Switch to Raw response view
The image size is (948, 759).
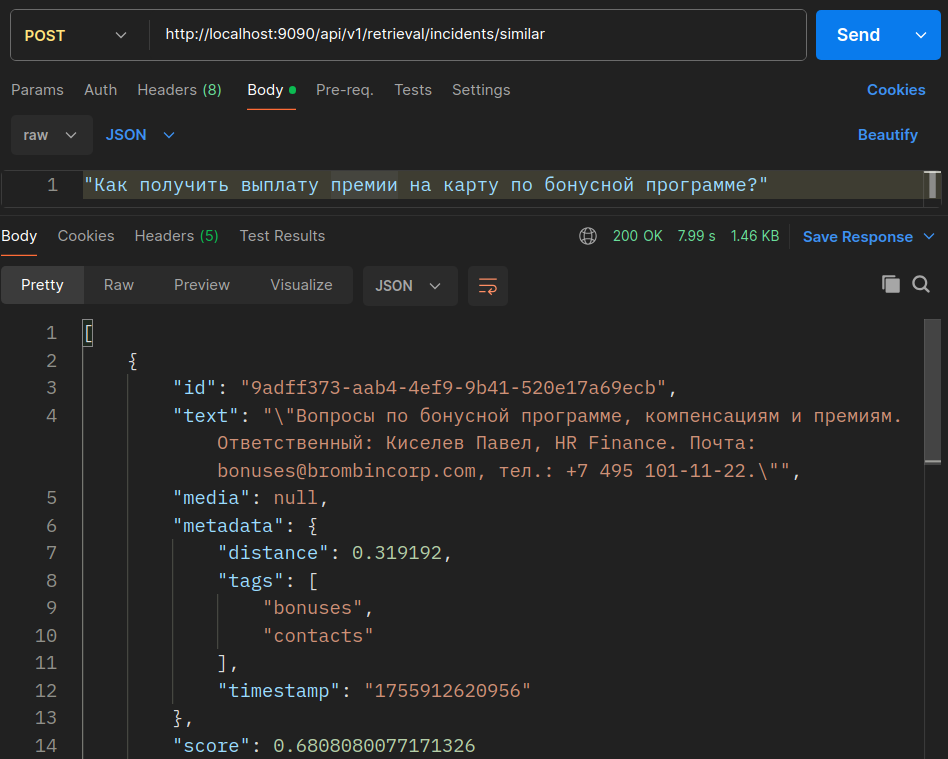[118, 285]
